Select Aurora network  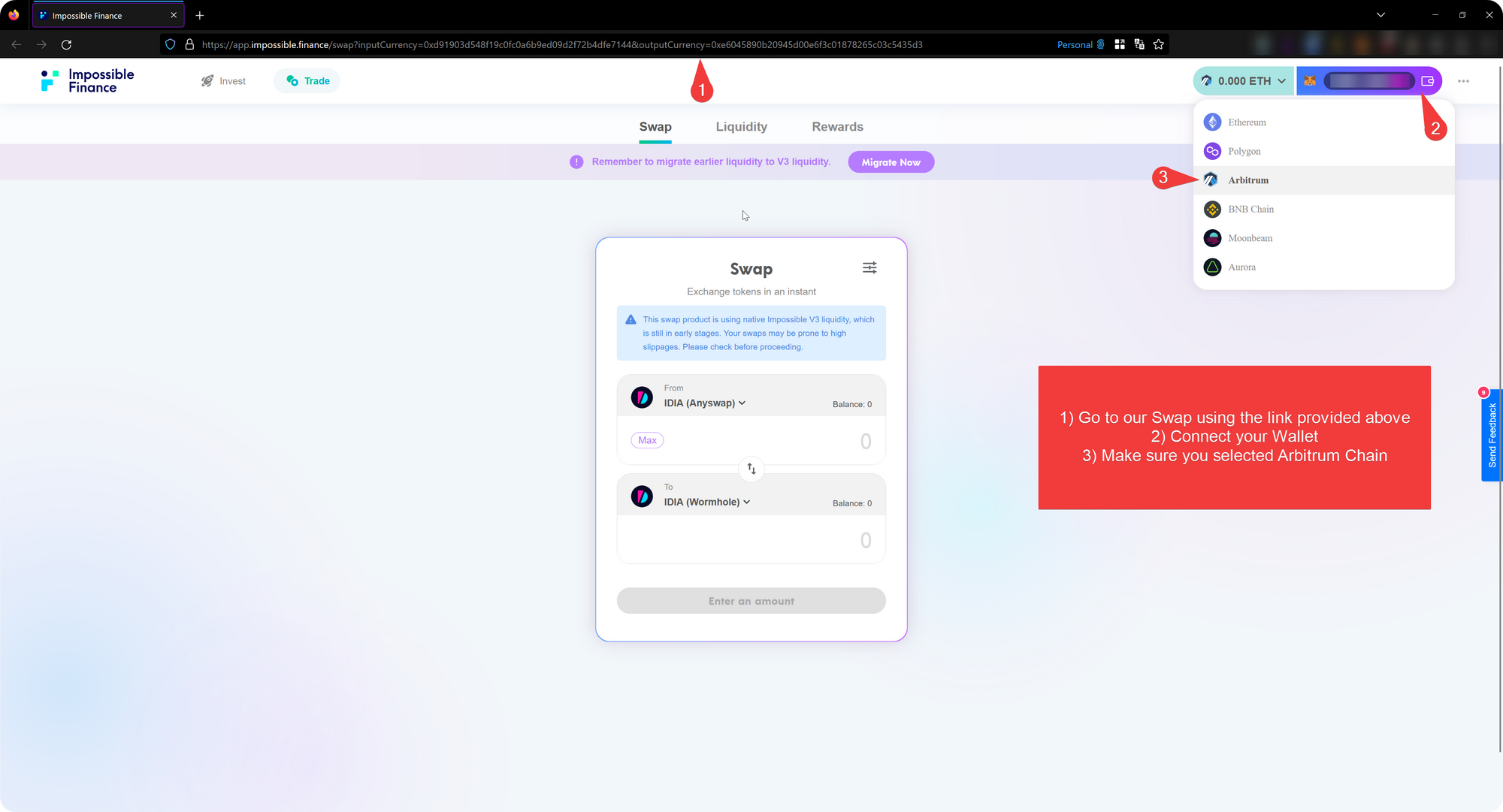click(x=1324, y=267)
